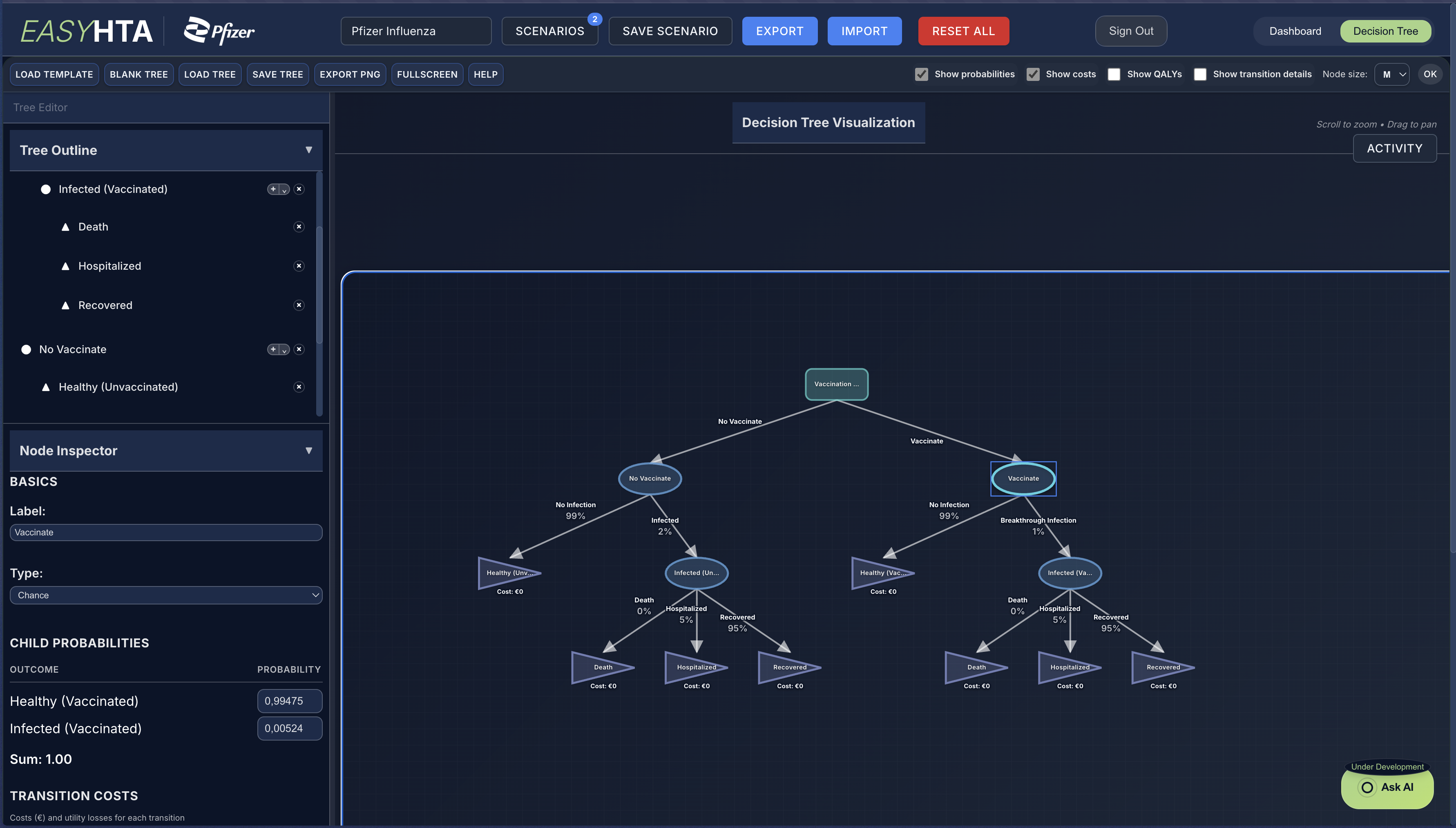Enable Show QALYs checkbox

[1114, 74]
